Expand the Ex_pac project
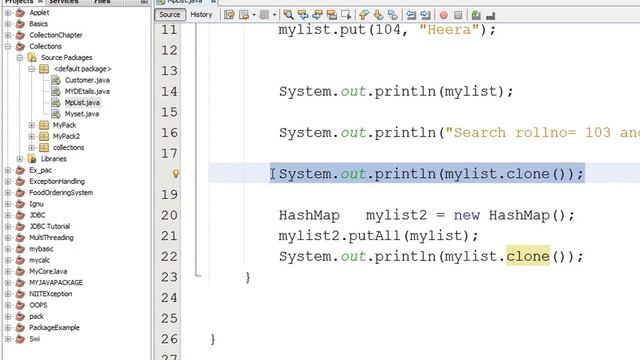 pyautogui.click(x=8, y=170)
